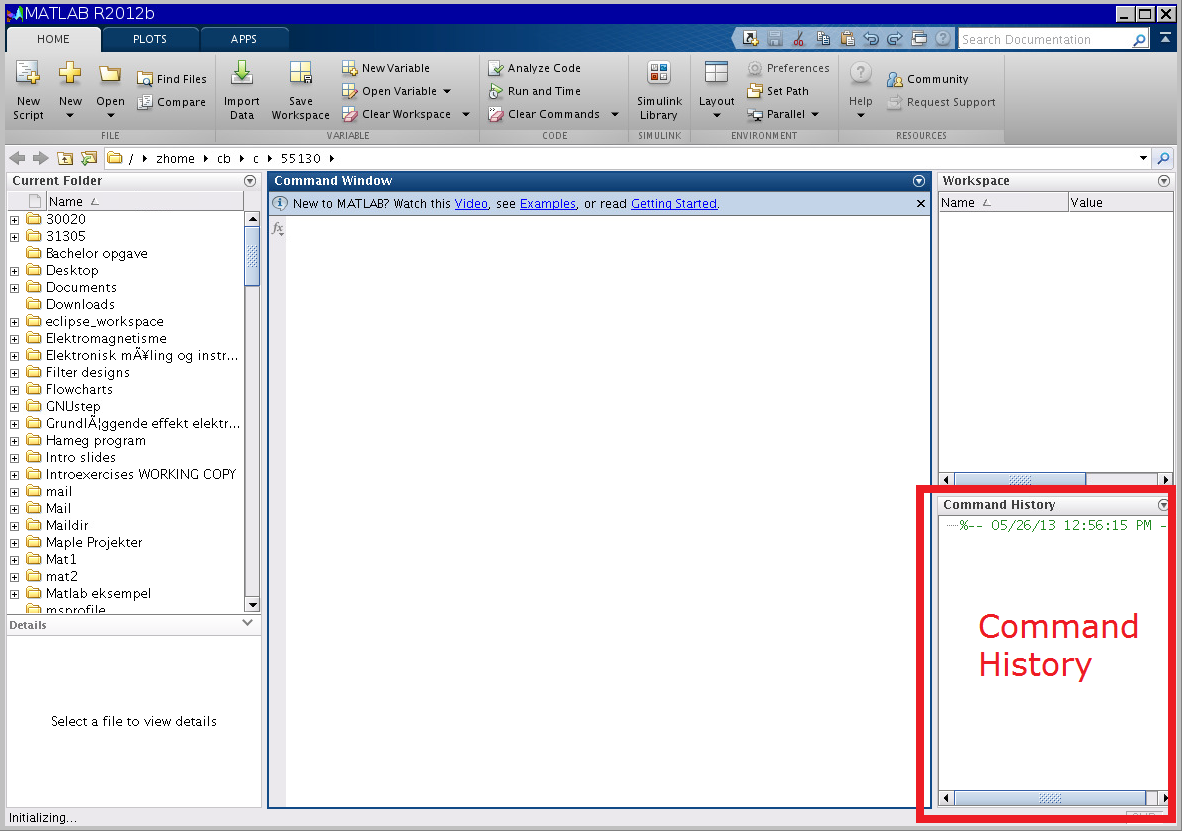The height and width of the screenshot is (831, 1182).
Task: Expand the Desktop folder
Action: tap(14, 271)
